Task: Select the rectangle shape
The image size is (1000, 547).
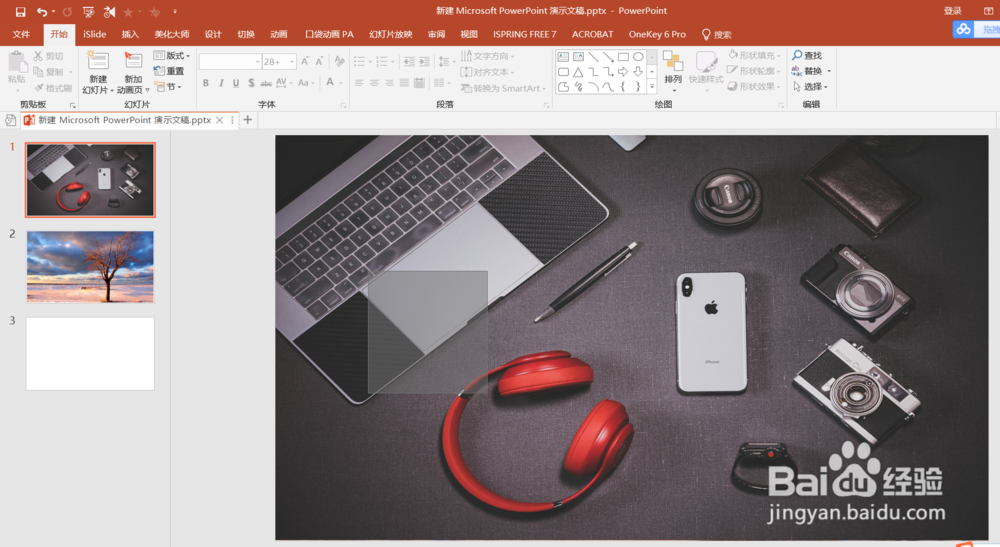Action: (622, 57)
